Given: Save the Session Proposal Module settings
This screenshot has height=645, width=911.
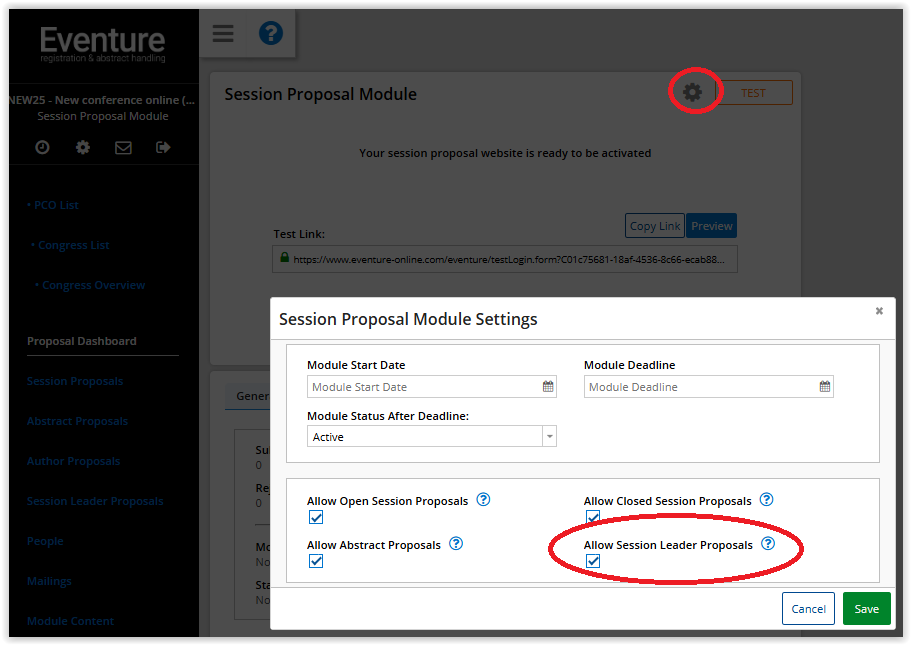Looking at the screenshot, I should click(866, 608).
